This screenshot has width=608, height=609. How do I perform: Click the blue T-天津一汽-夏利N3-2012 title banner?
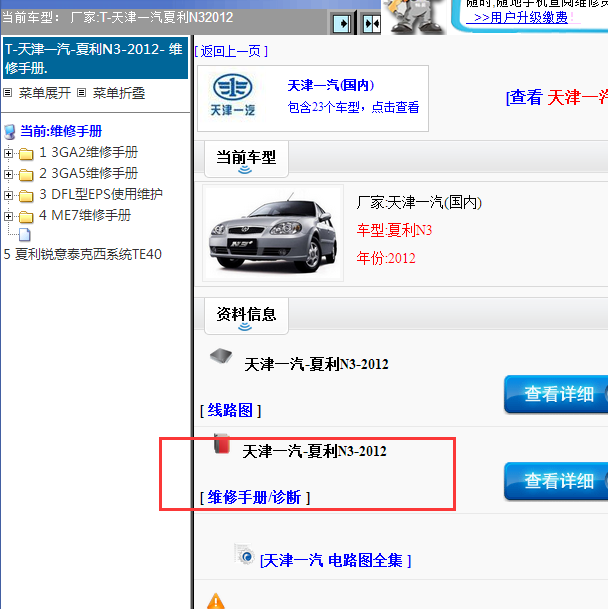tap(95, 58)
